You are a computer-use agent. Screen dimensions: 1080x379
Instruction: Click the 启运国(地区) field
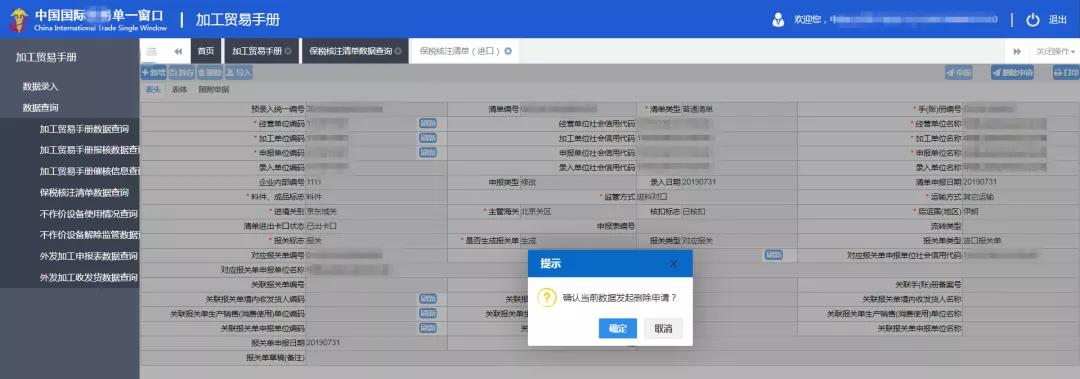point(1021,212)
